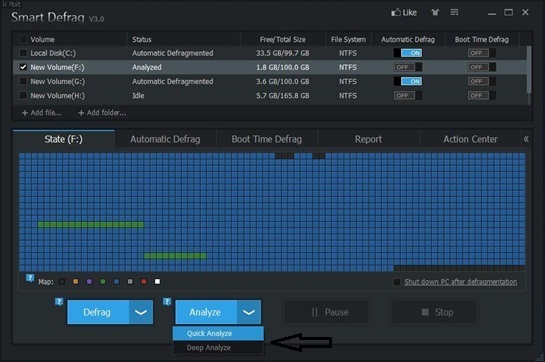Screen dimensions: 545x362
Task: Click the white map legend swatch
Action: click(x=157, y=281)
